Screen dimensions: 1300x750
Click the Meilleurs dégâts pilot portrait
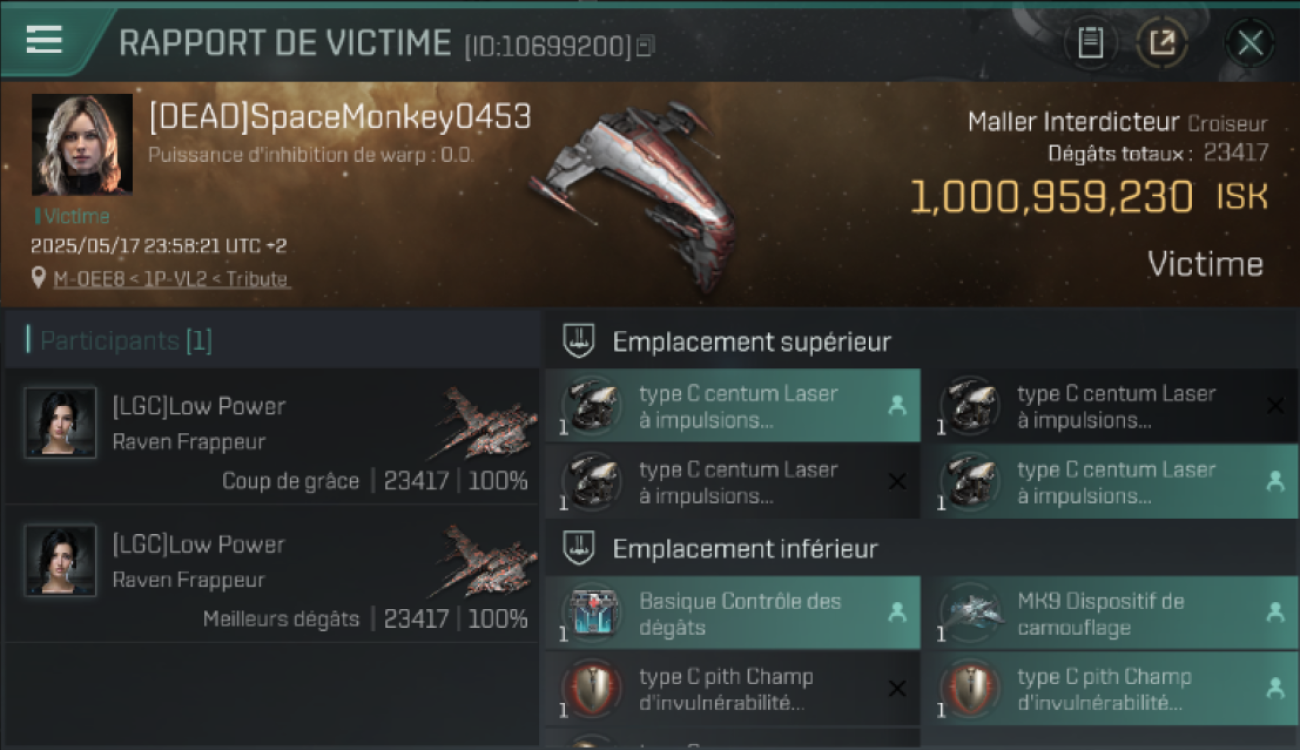point(61,561)
